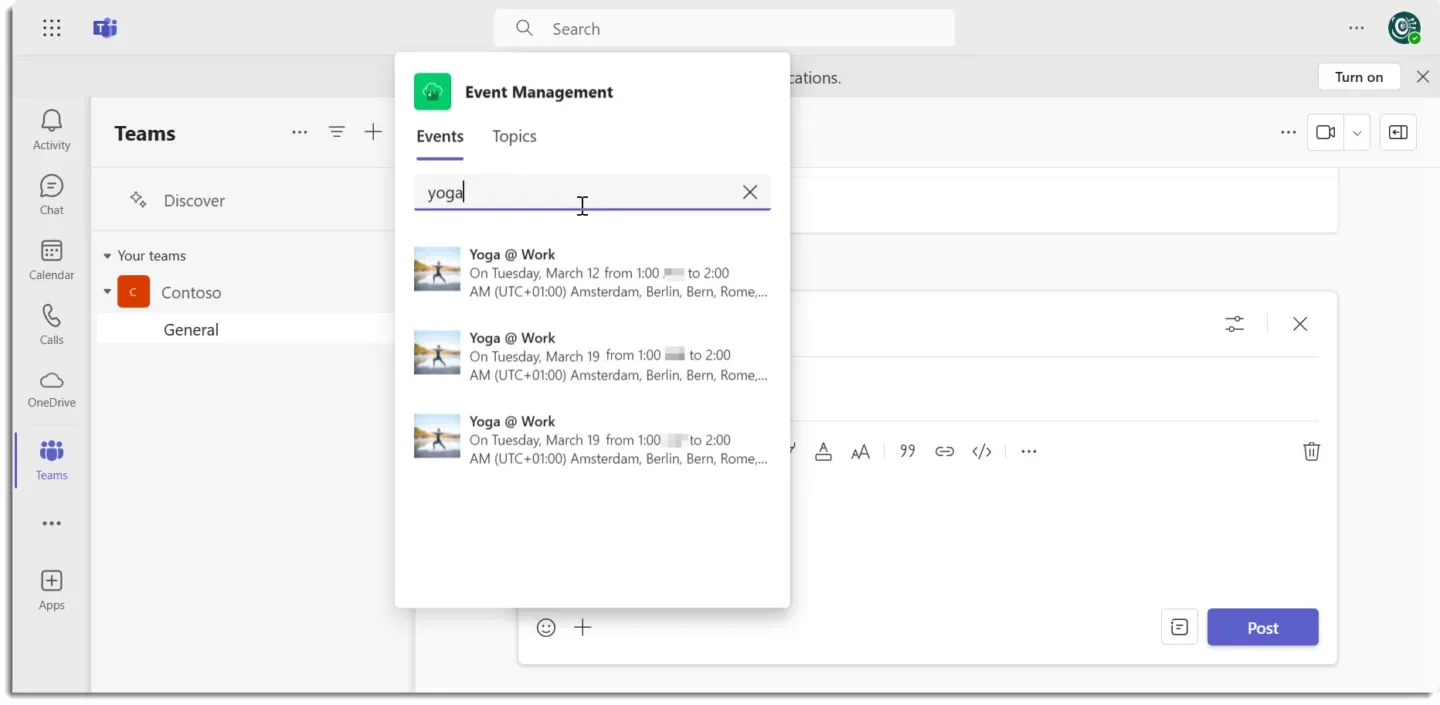This screenshot has height=705, width=1440.
Task: Select Teams in the app rail
Action: tap(52, 460)
